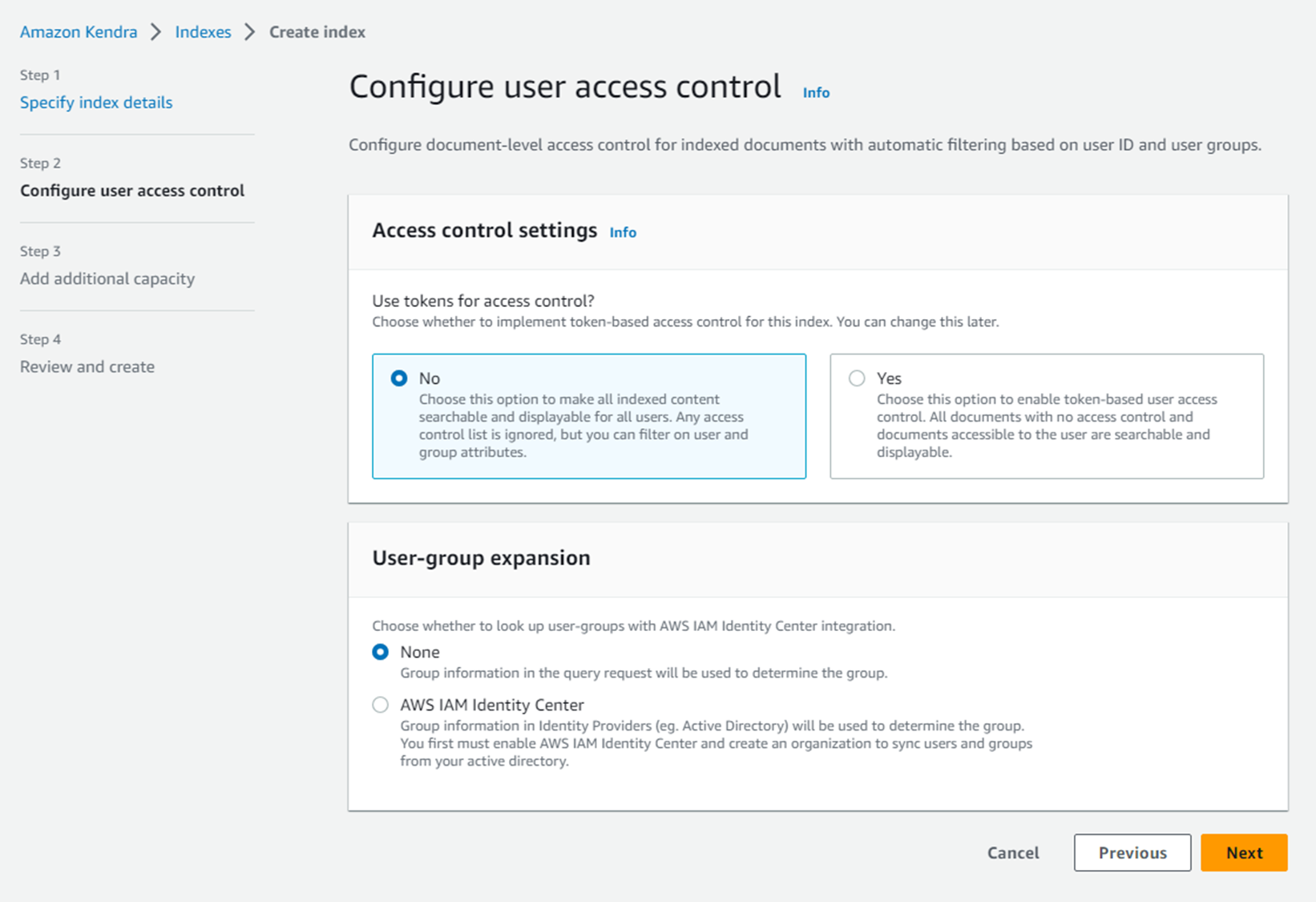Click Step 3 Add additional capacity
Image resolution: width=1316 pixels, height=902 pixels.
(107, 279)
